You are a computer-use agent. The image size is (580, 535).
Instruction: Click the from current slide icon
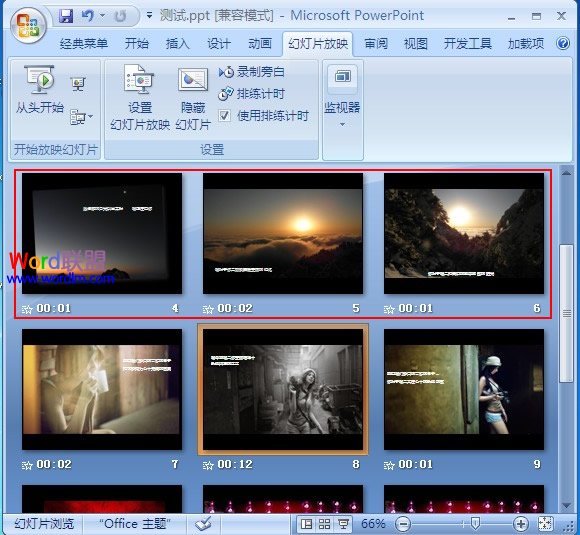click(78, 84)
